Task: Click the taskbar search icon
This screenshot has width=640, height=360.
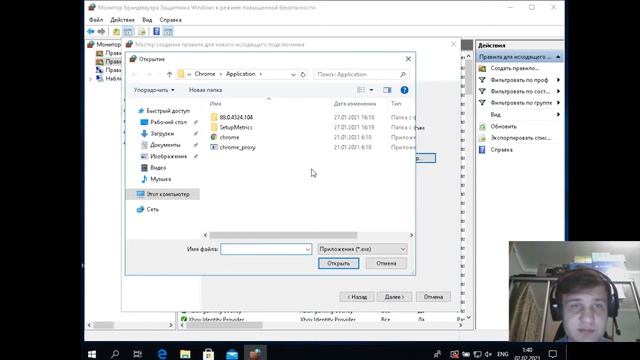Action: coord(115,354)
